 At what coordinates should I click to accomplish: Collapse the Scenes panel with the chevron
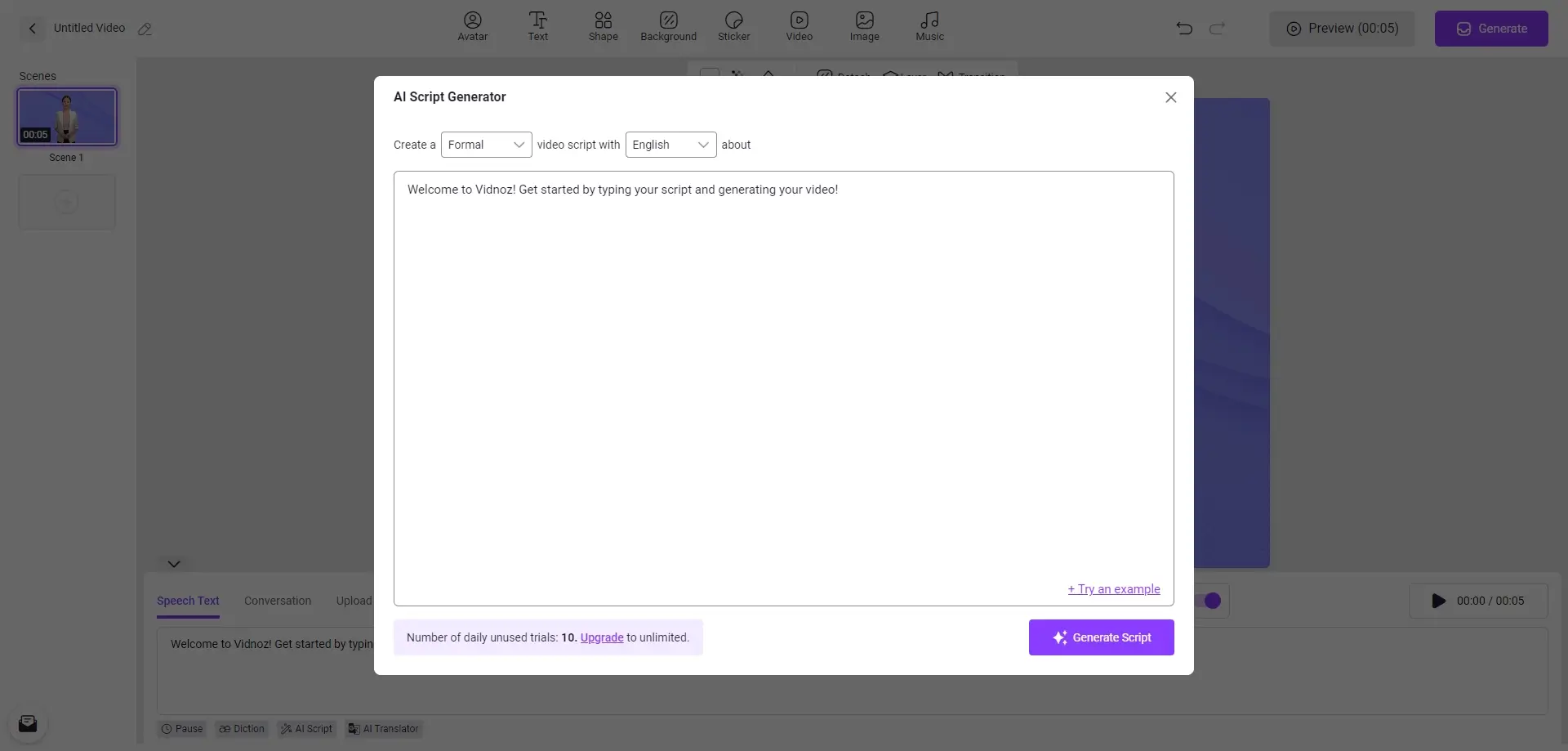174,563
